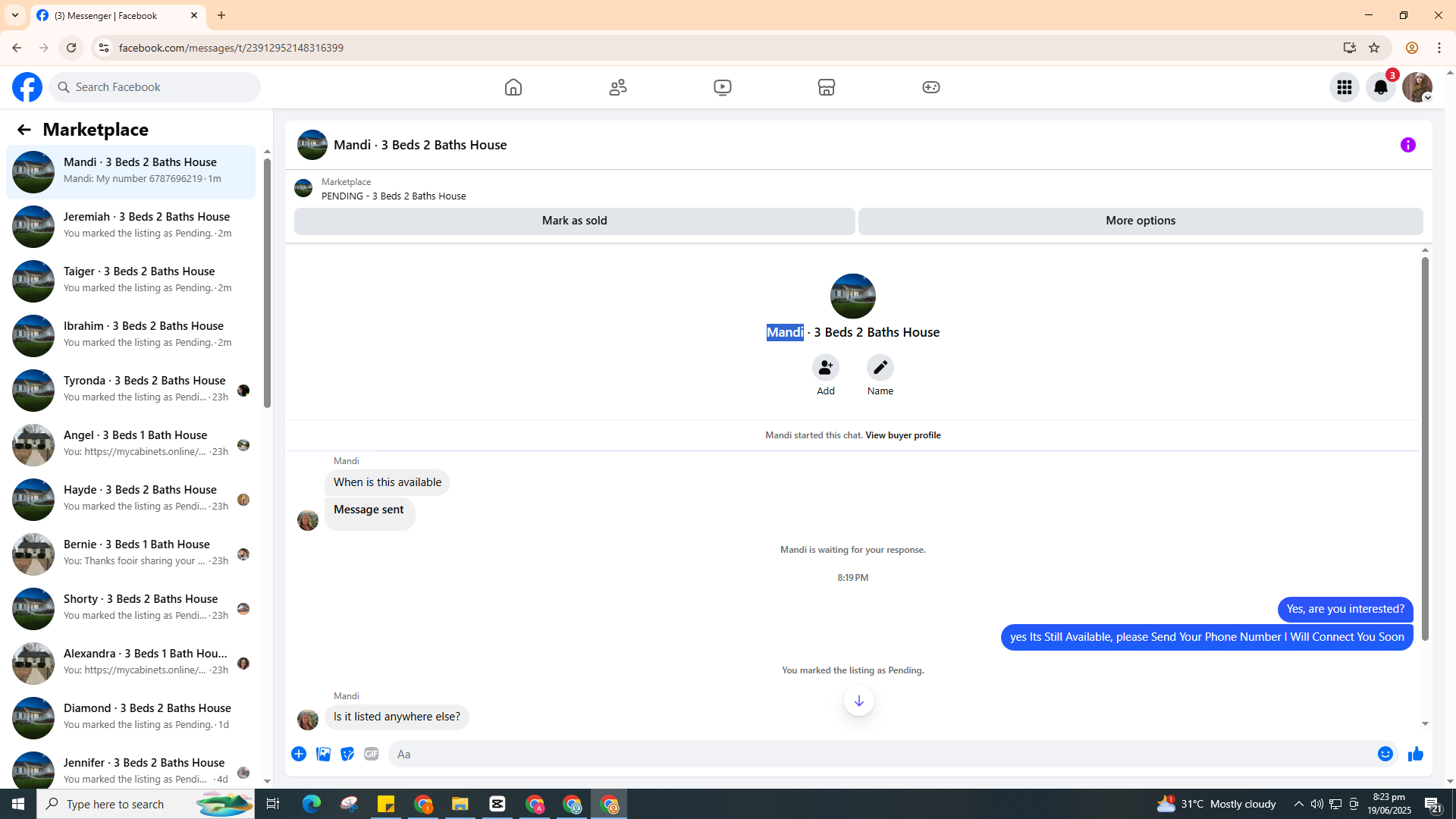Open more actions plus icon in composer
This screenshot has height=819, width=1456.
click(299, 754)
